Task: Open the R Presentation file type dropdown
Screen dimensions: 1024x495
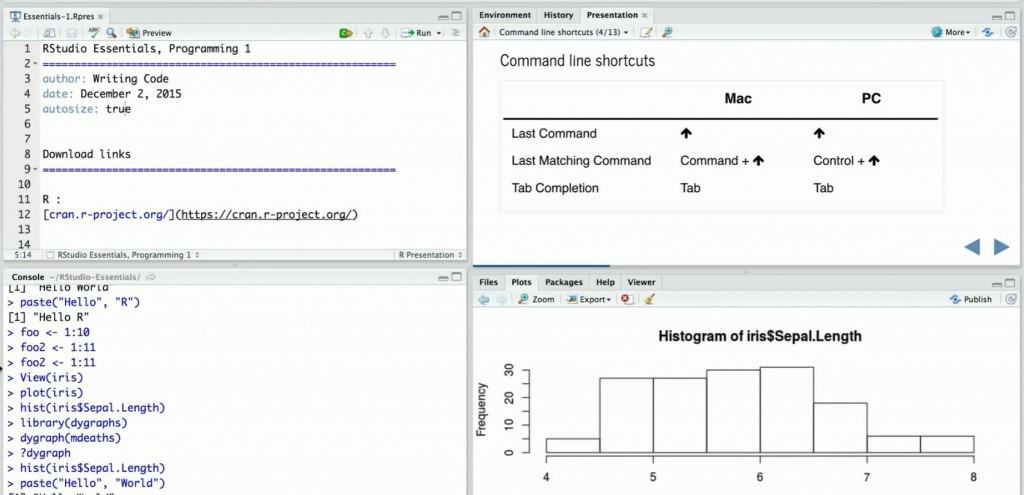Action: coord(430,255)
